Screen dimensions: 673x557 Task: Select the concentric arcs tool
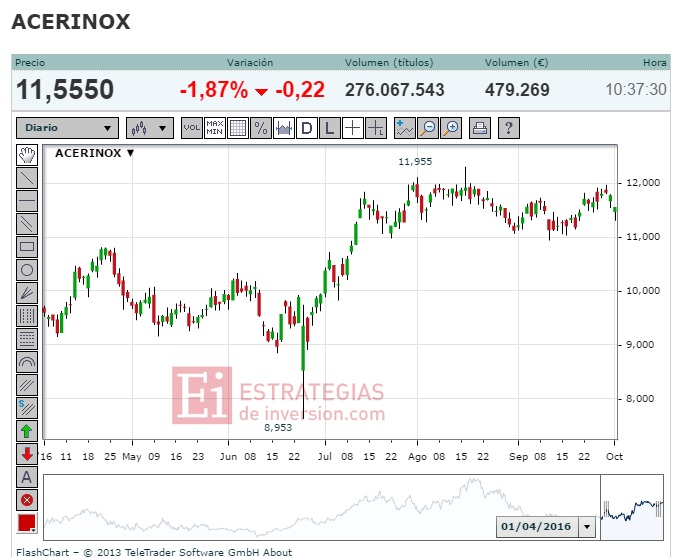pyautogui.click(x=27, y=362)
